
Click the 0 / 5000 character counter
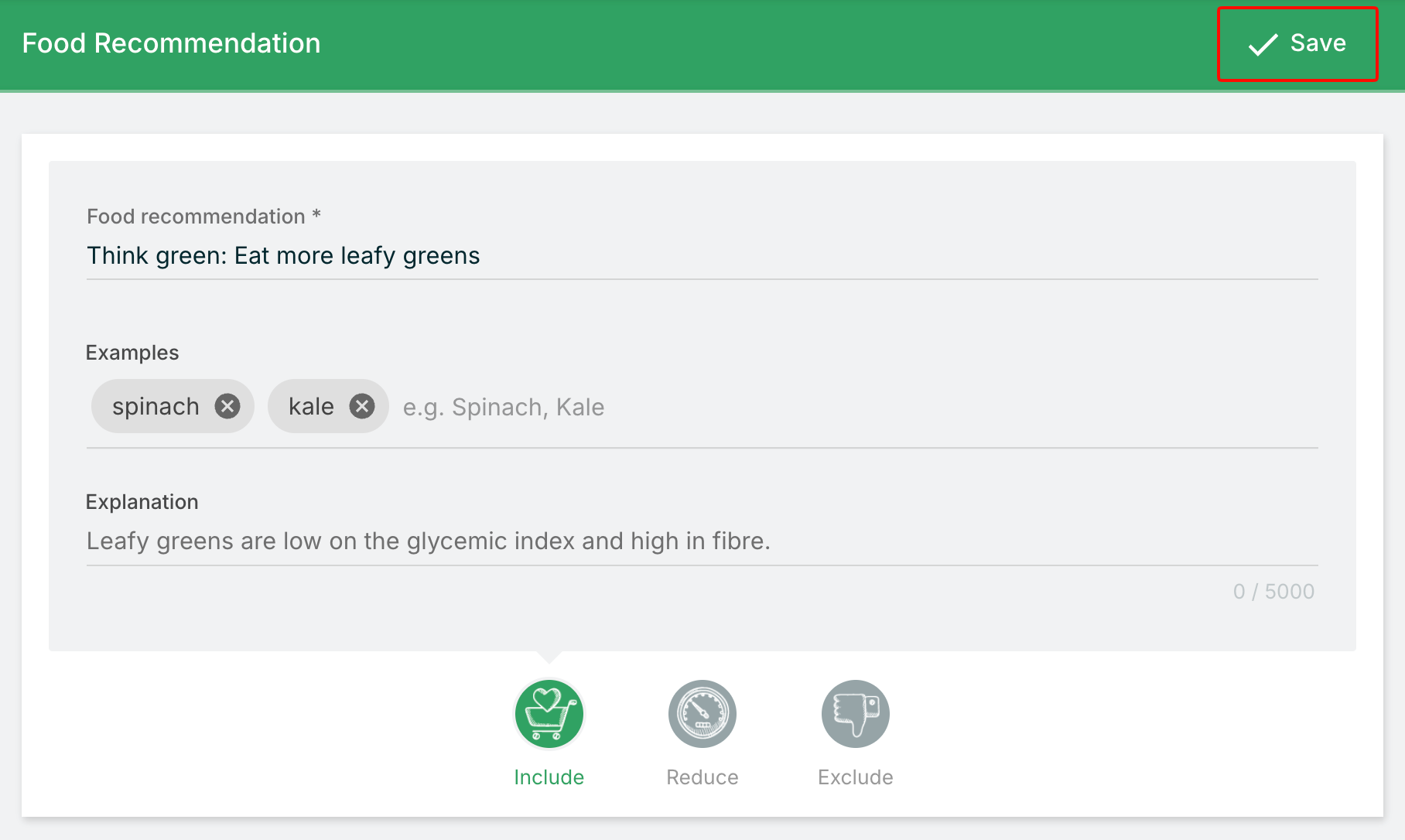[x=1273, y=592]
